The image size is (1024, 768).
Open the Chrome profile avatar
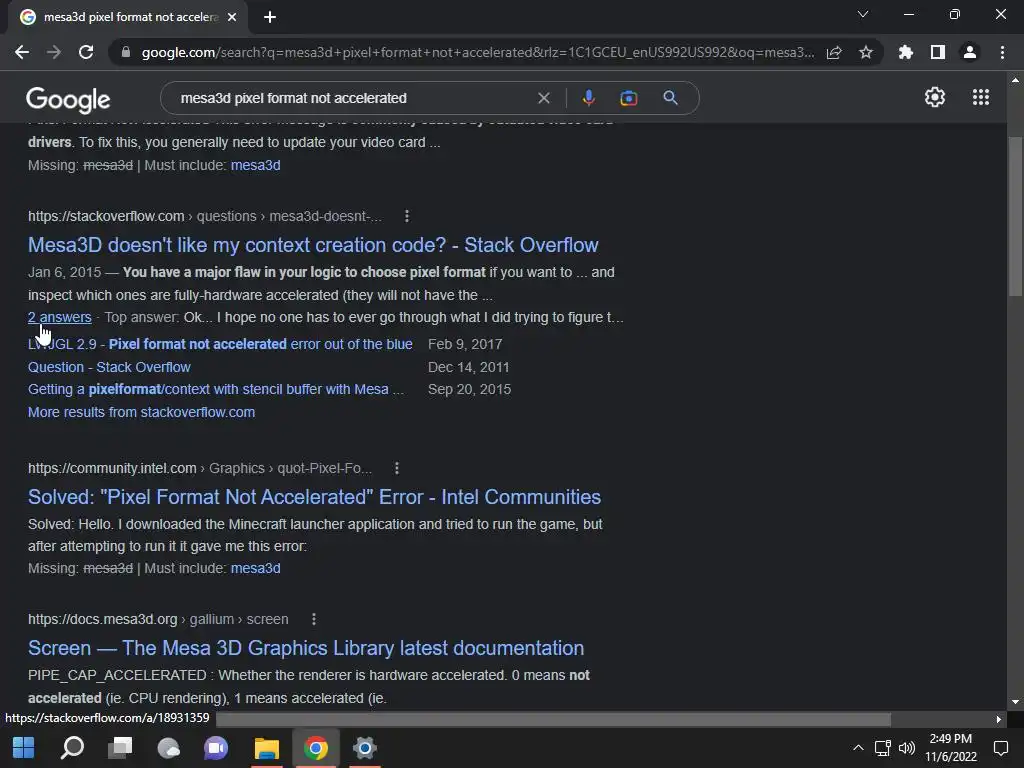pos(969,52)
